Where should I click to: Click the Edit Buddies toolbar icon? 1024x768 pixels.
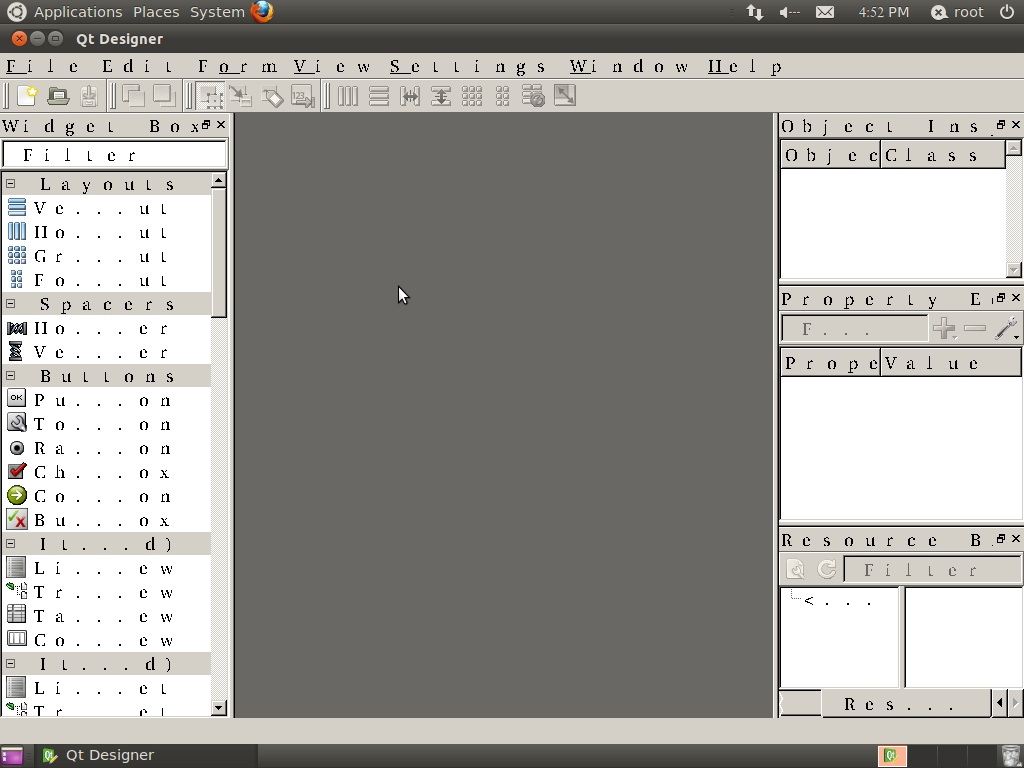(272, 96)
